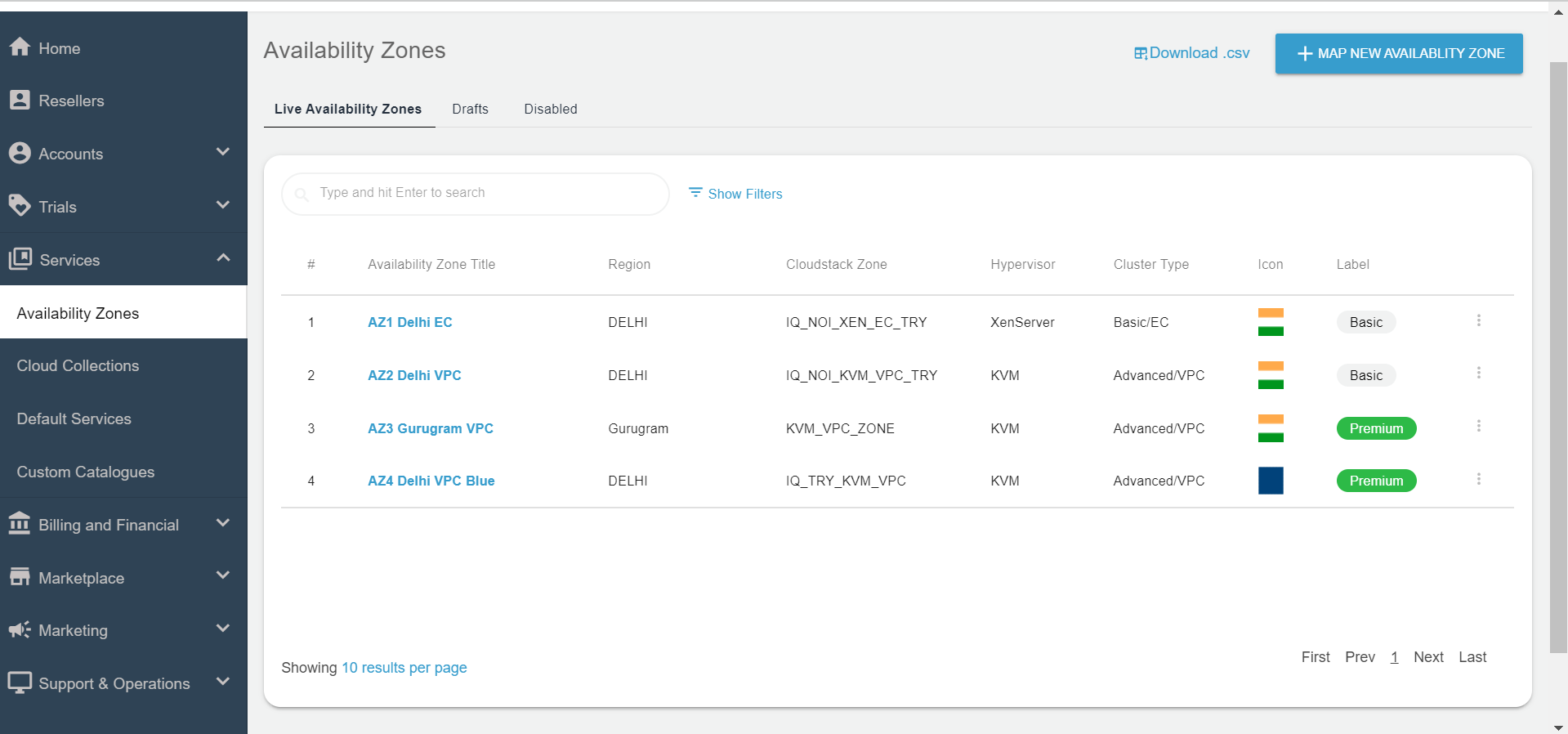Click the blue icon swatch for AZ4
Image resolution: width=1568 pixels, height=734 pixels.
1270,481
